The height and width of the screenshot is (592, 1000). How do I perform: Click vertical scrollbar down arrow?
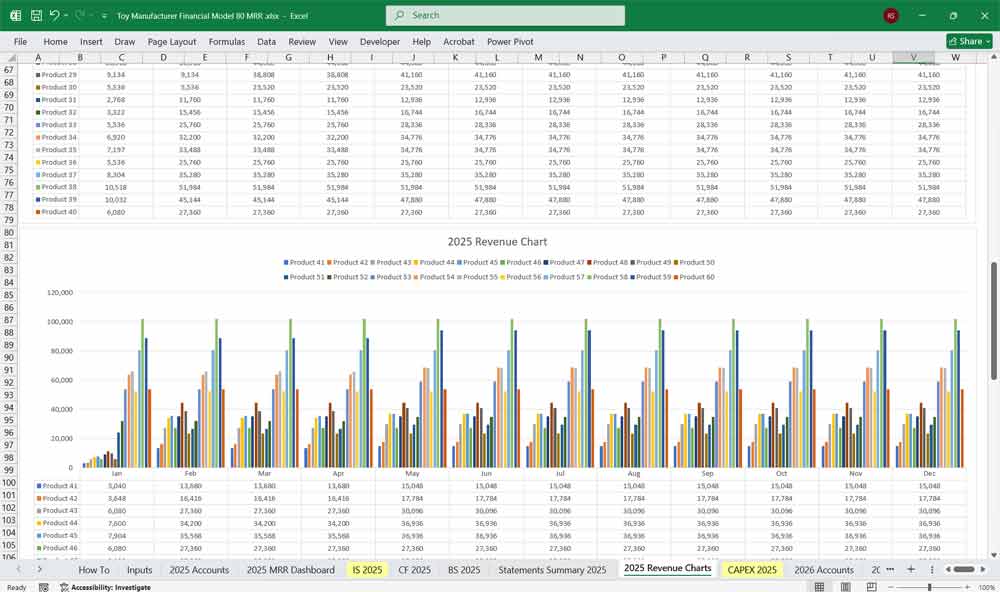994,556
